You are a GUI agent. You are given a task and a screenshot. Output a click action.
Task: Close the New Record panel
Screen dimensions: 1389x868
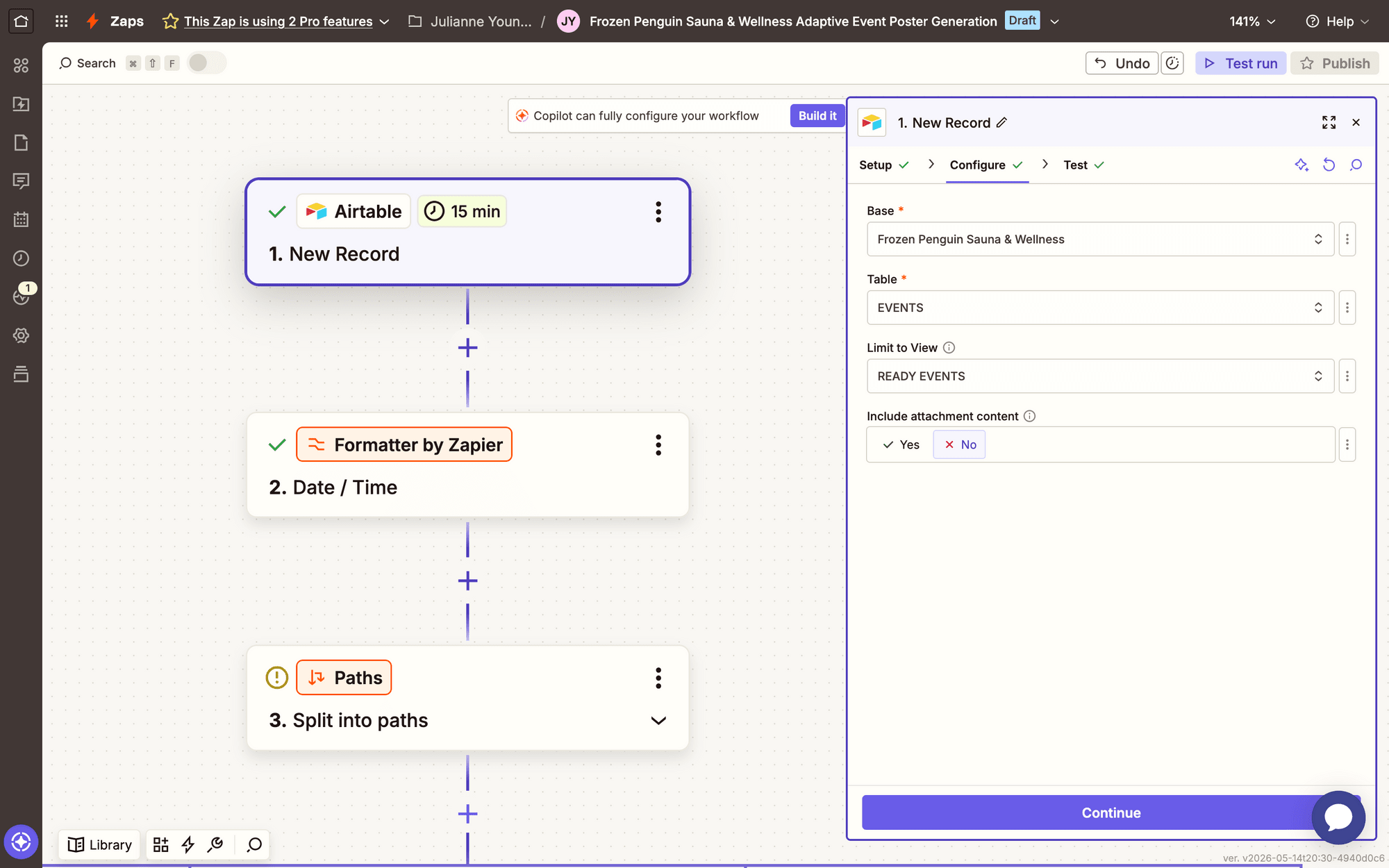coord(1356,123)
